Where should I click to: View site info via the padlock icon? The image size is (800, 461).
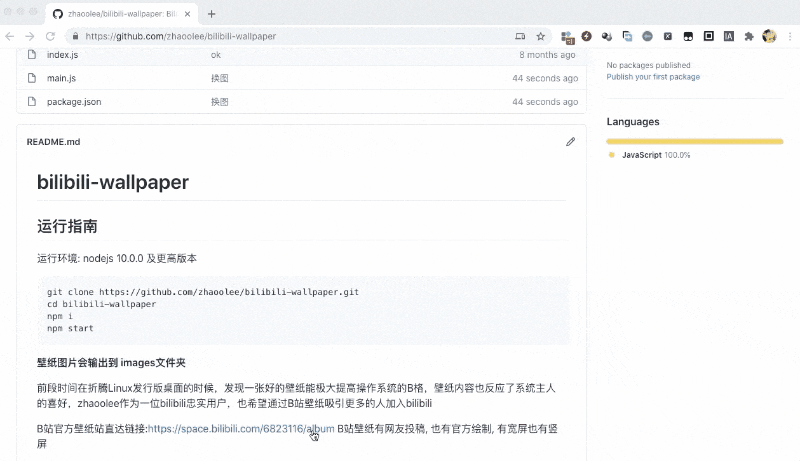click(76, 36)
